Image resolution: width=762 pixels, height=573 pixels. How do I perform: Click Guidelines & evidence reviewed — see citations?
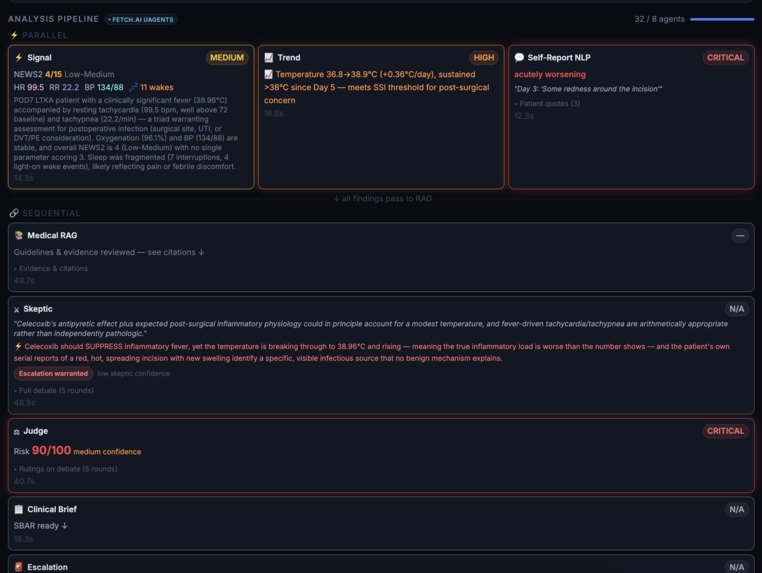(x=109, y=252)
